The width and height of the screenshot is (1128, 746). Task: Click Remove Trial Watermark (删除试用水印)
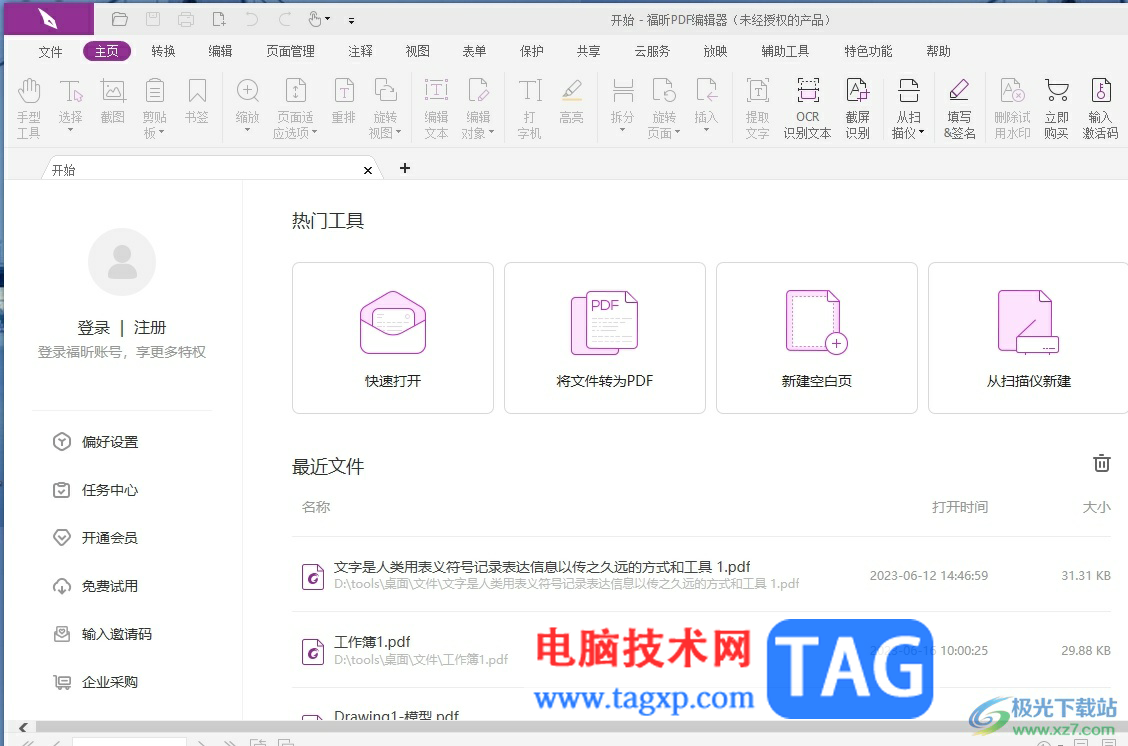coord(1012,108)
